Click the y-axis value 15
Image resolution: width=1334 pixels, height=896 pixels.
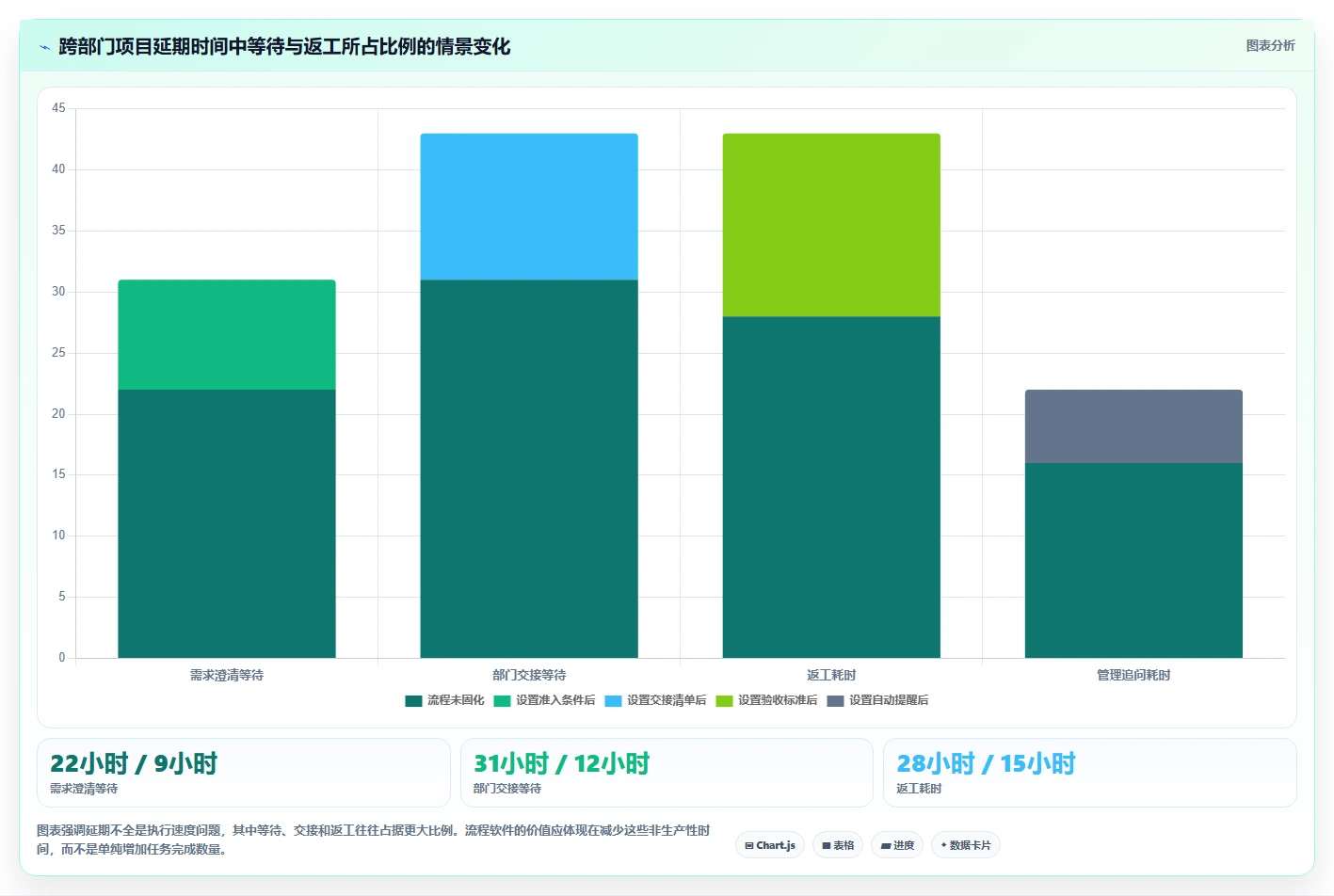(x=58, y=474)
